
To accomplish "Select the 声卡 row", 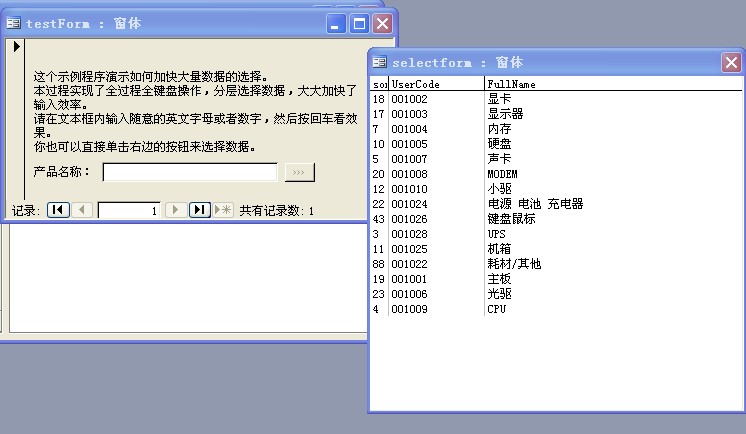I will pos(557,159).
